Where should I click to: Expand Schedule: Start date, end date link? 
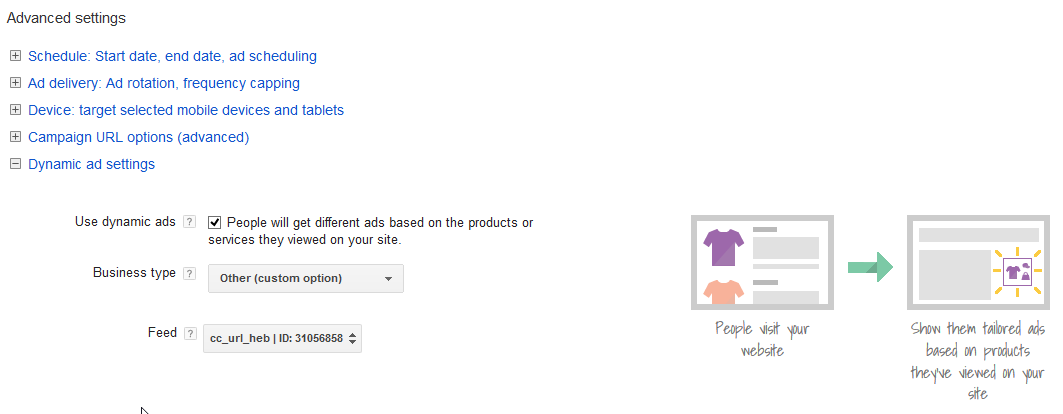tap(172, 56)
